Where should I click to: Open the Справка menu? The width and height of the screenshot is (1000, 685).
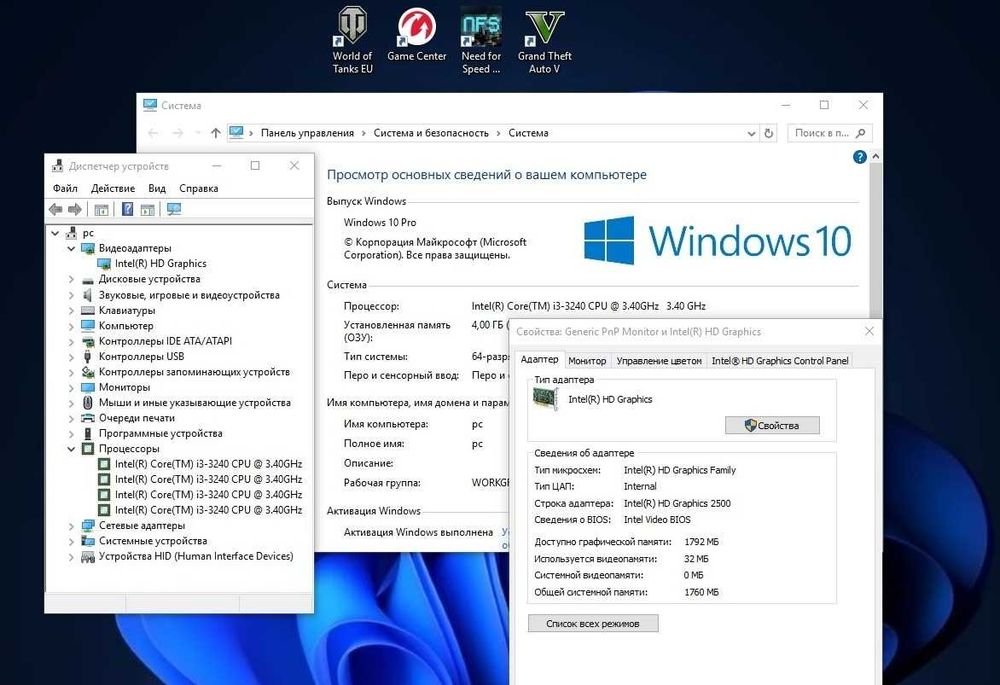click(x=198, y=188)
